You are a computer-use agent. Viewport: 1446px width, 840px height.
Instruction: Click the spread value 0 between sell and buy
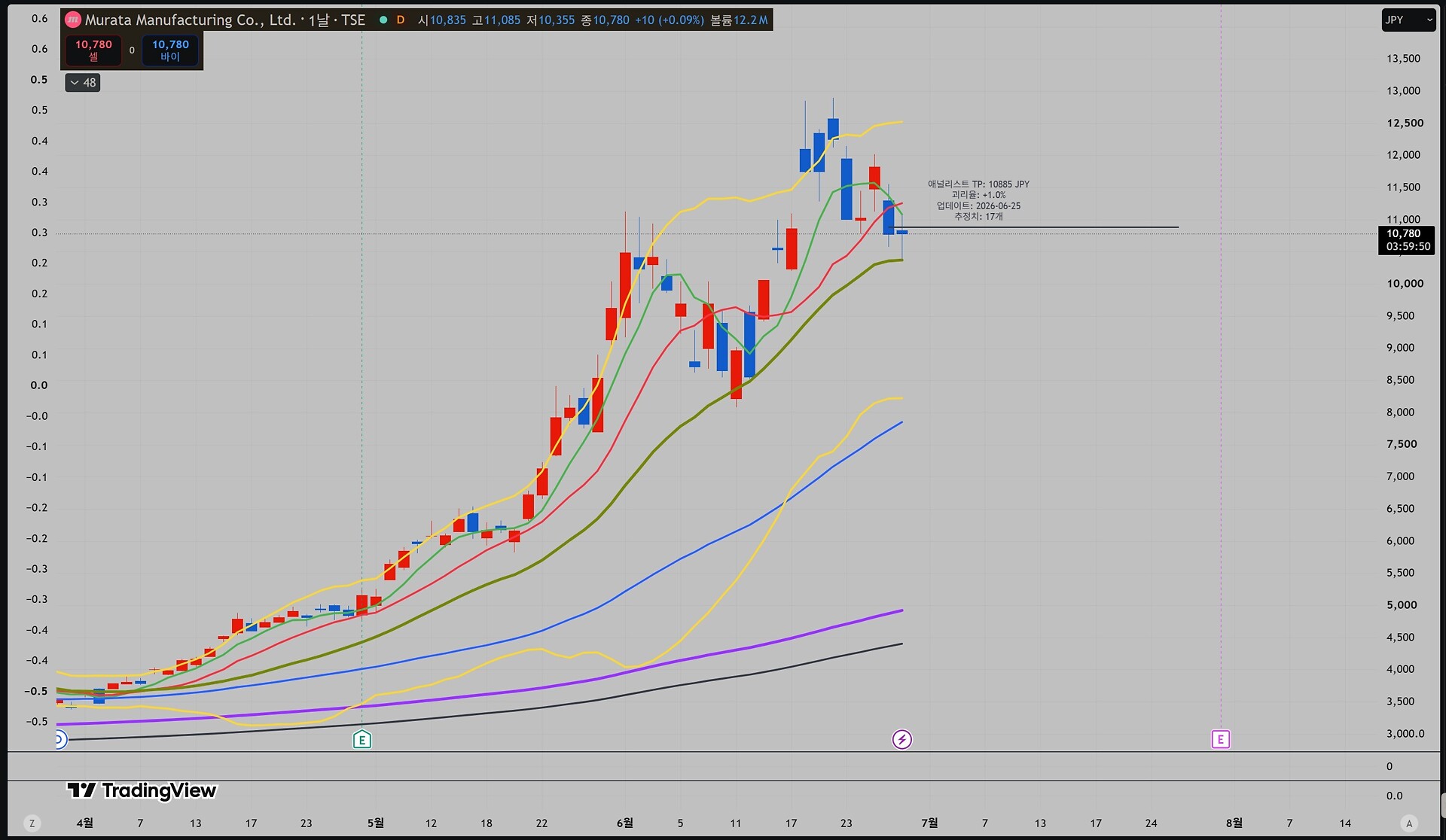[x=132, y=50]
